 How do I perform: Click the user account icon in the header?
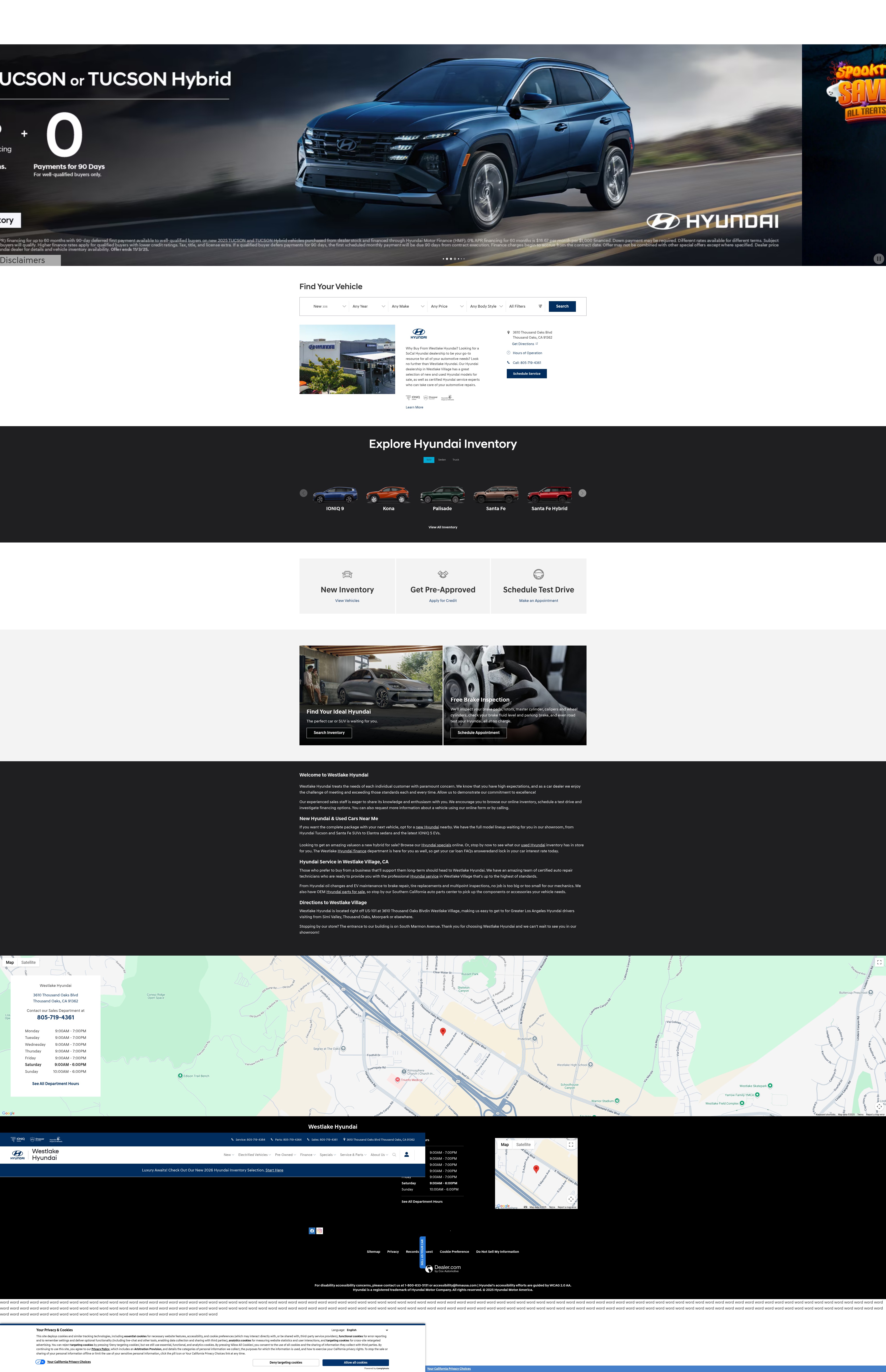407,1154
